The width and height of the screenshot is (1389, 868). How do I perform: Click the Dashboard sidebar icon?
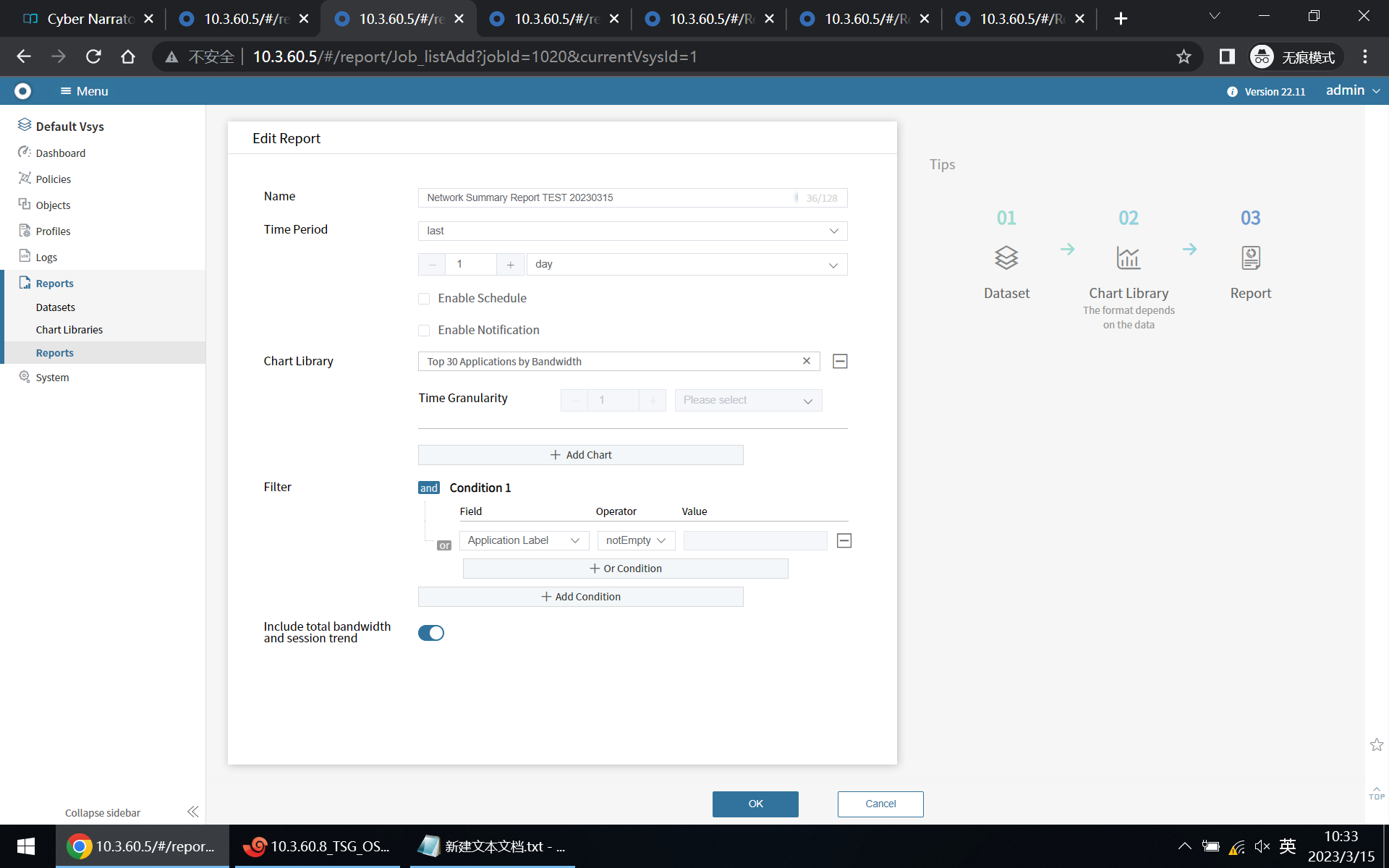(x=25, y=153)
